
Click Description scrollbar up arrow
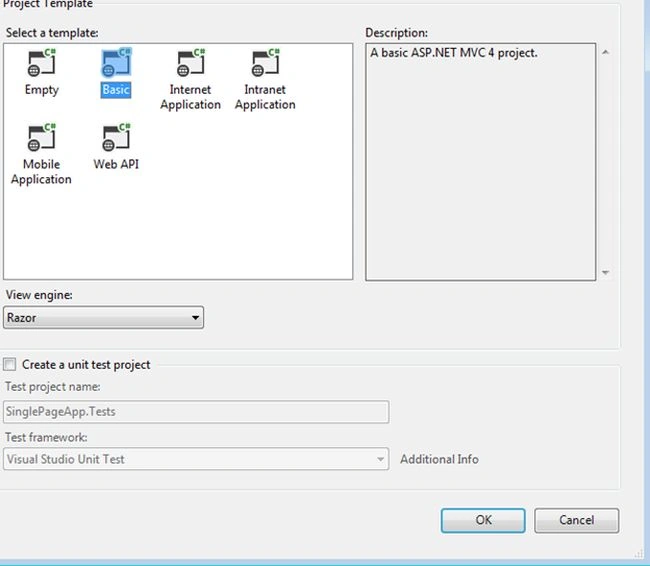tap(605, 52)
